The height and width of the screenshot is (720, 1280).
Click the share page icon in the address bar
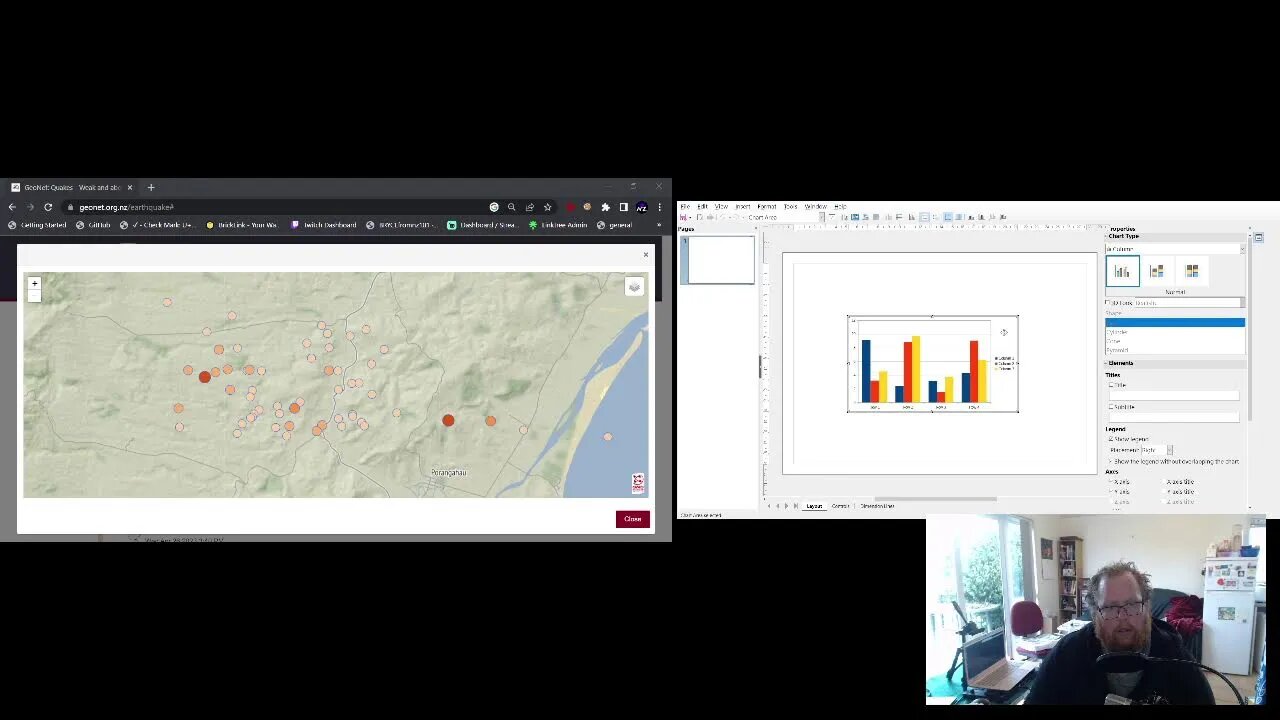(x=529, y=207)
